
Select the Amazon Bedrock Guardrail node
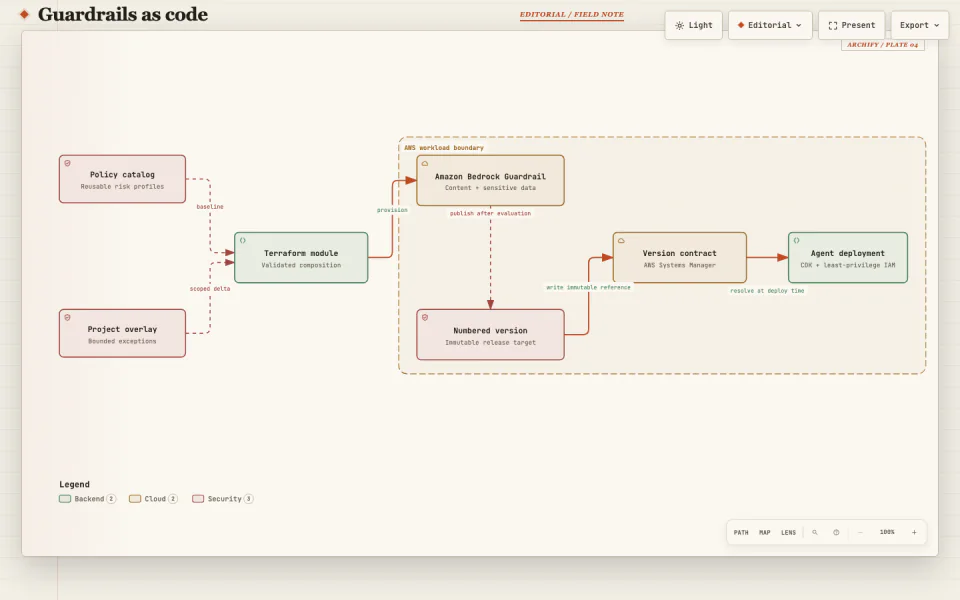(x=490, y=181)
